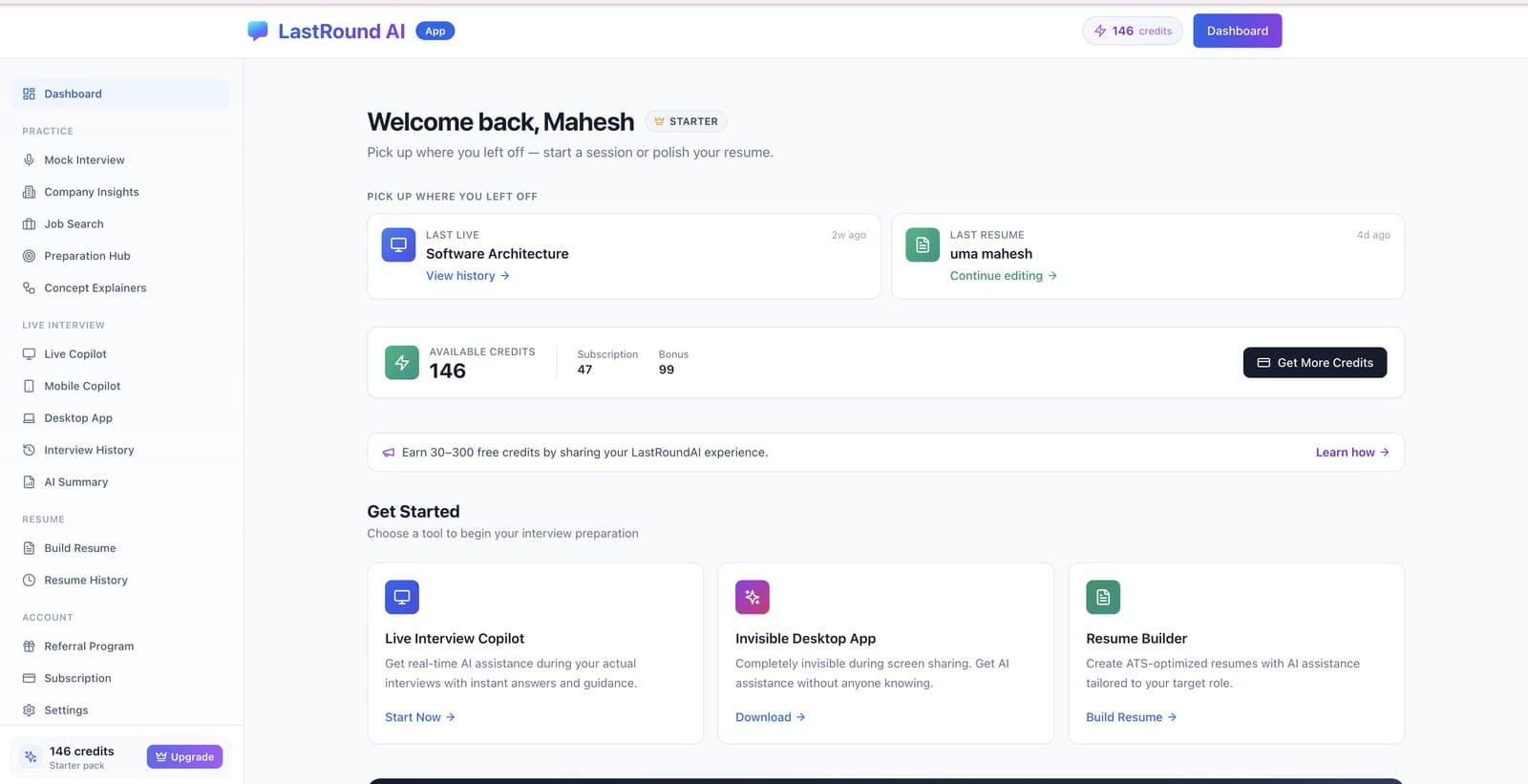Click the Upgrade button in sidebar
Viewport: 1528px width, 784px height.
click(x=184, y=756)
